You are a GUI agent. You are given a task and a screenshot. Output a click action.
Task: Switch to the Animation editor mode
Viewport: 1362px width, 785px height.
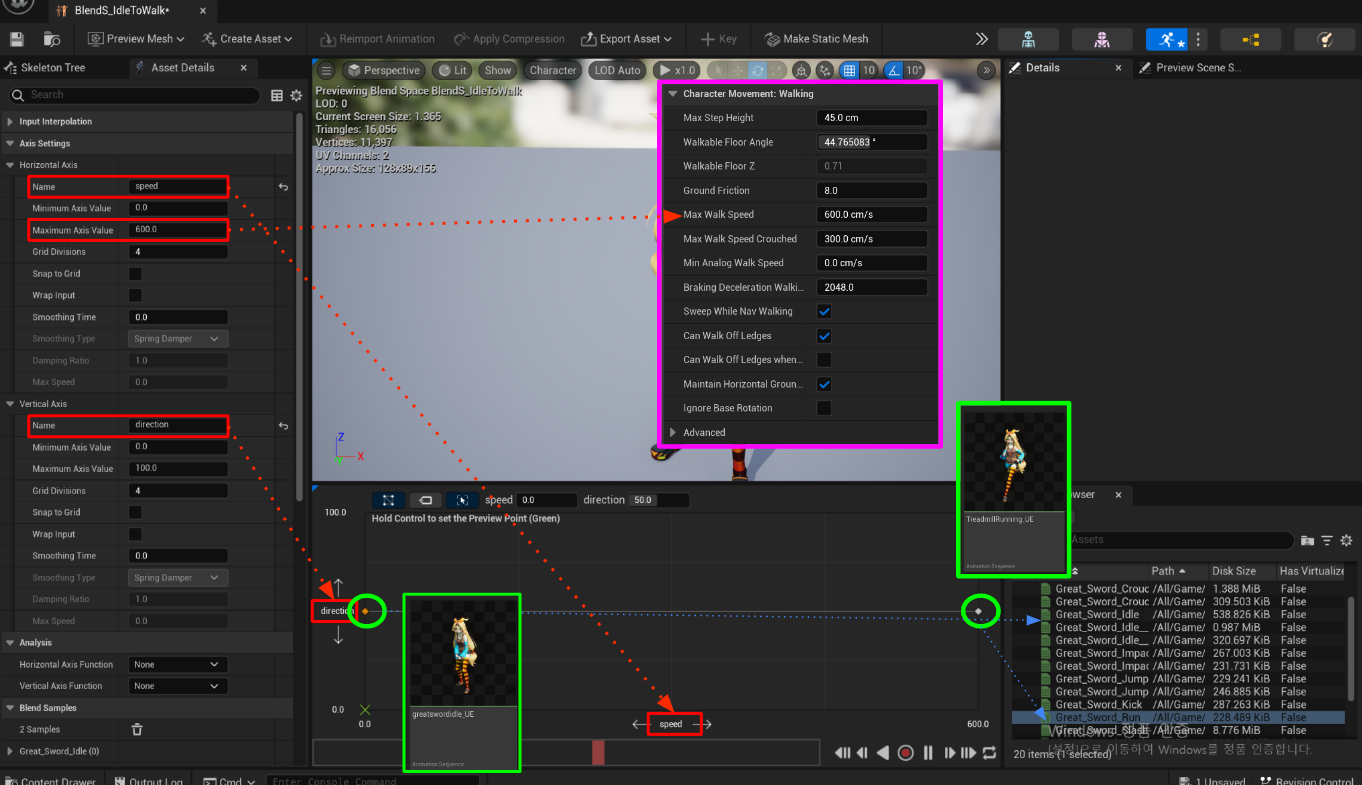1167,39
